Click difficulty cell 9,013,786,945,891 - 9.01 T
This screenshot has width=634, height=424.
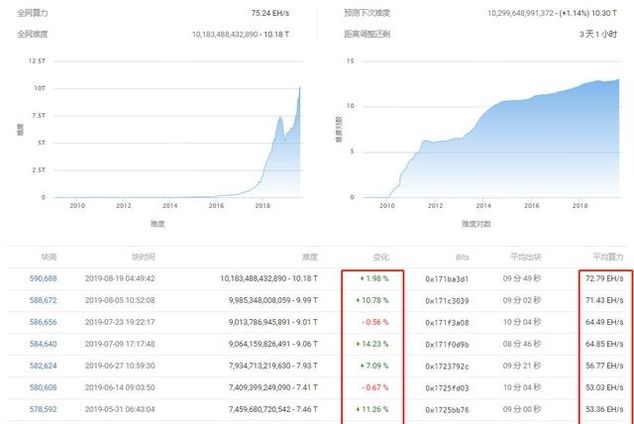click(x=273, y=322)
